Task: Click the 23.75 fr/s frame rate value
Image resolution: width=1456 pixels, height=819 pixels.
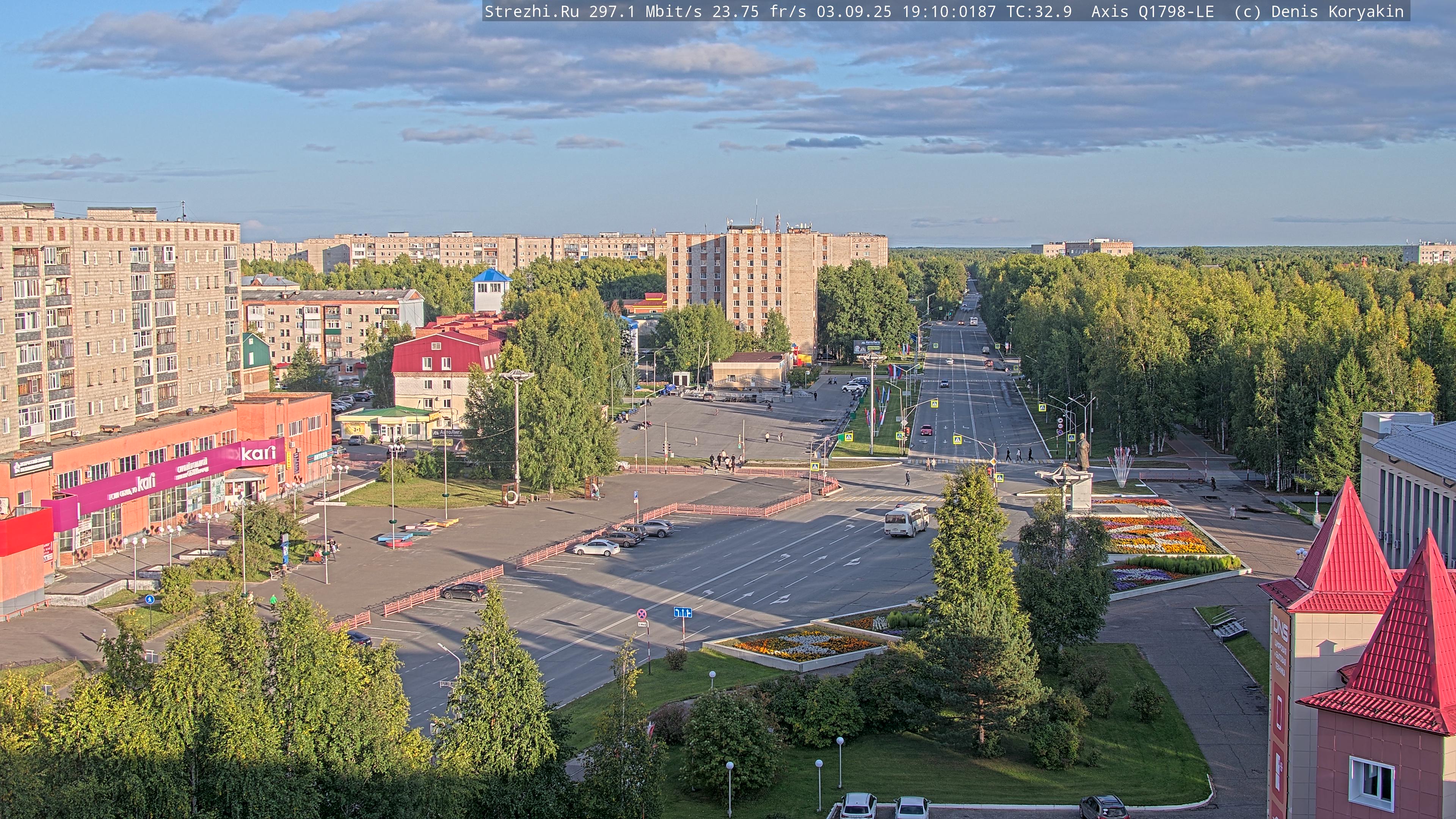Action: tap(759, 11)
